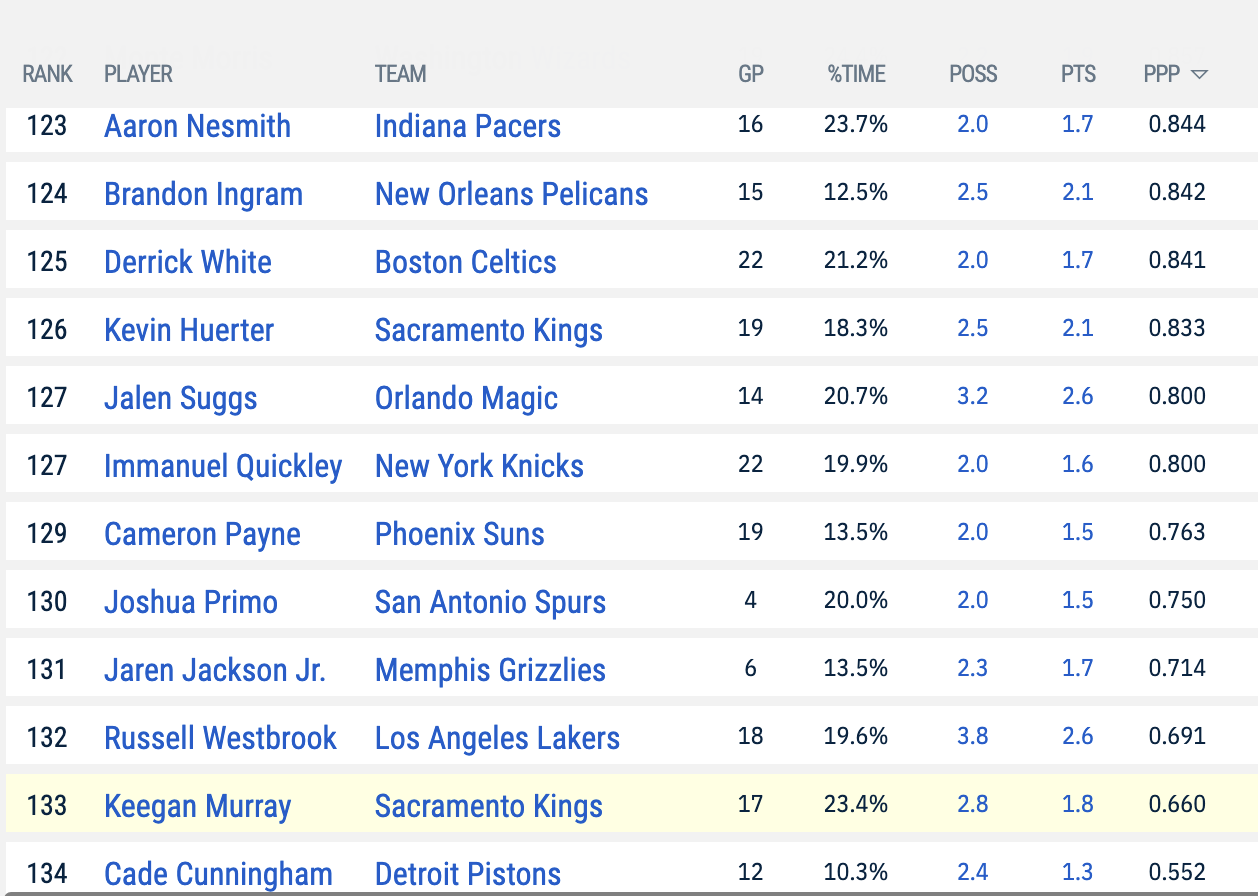Select the highlighted Keegan Murray row link

(198, 806)
